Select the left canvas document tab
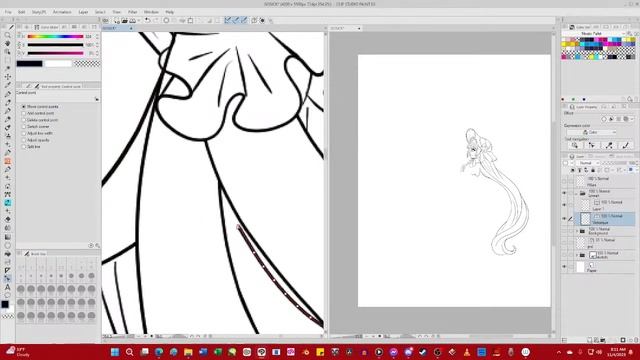 coord(118,28)
